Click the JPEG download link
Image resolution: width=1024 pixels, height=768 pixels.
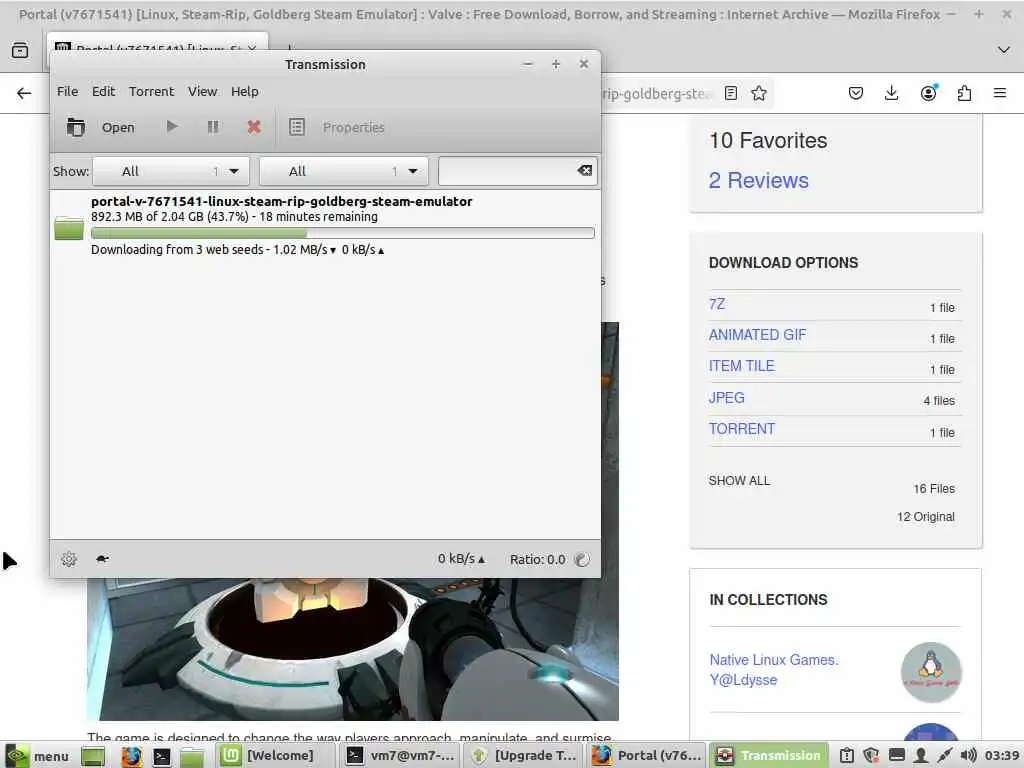pos(726,398)
